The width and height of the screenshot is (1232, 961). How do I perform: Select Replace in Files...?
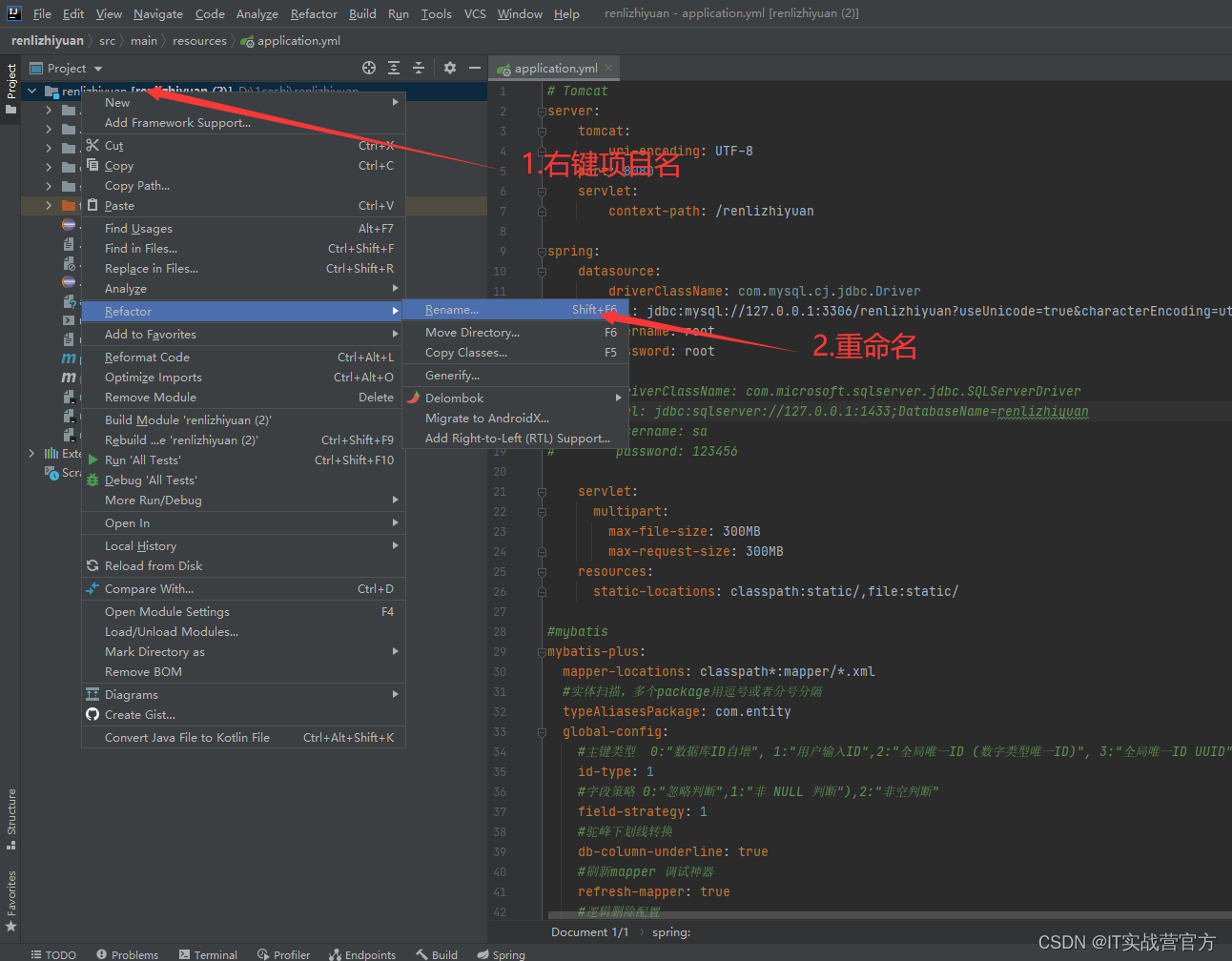244,269
